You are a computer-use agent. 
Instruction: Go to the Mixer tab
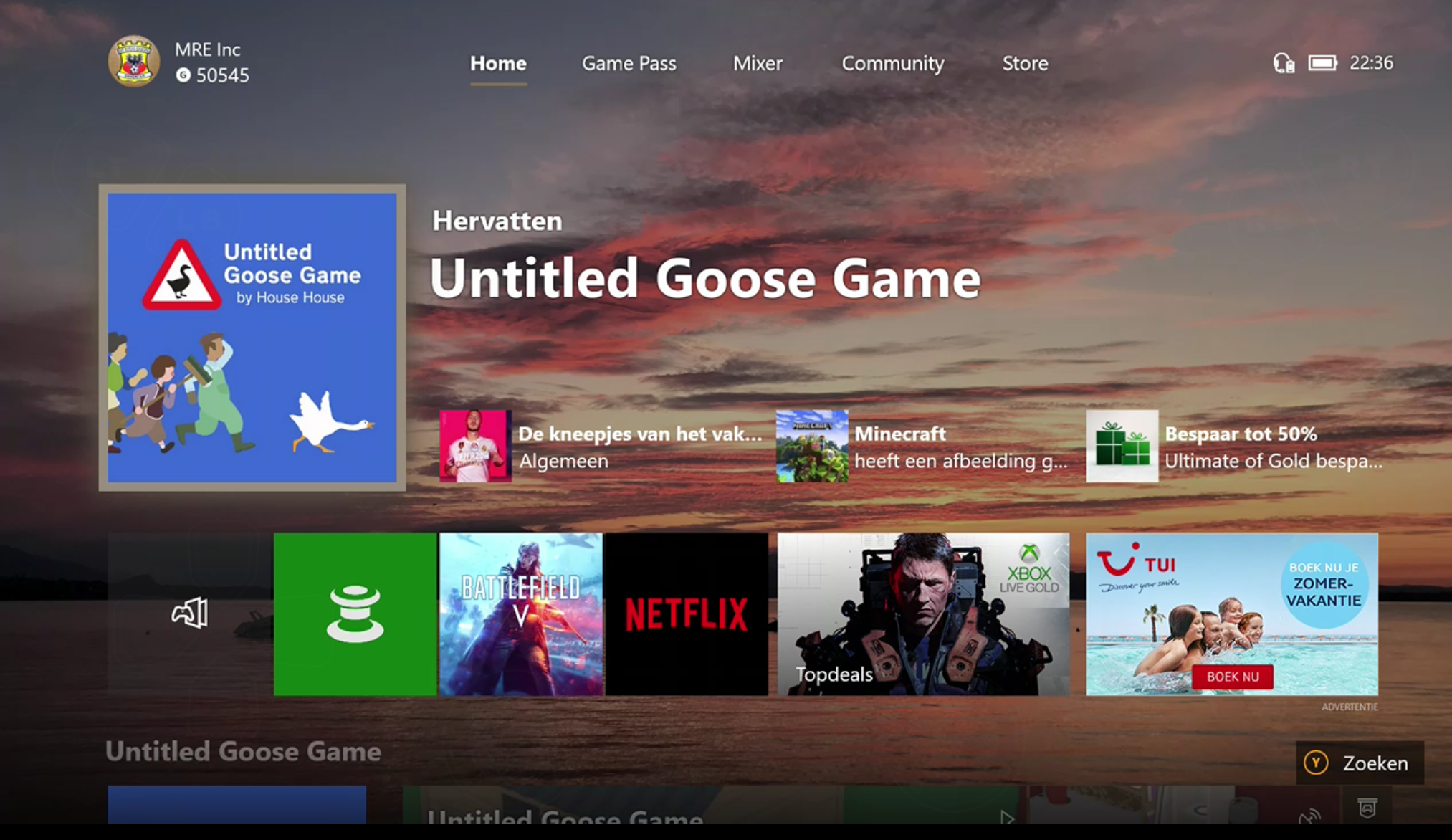coord(758,64)
